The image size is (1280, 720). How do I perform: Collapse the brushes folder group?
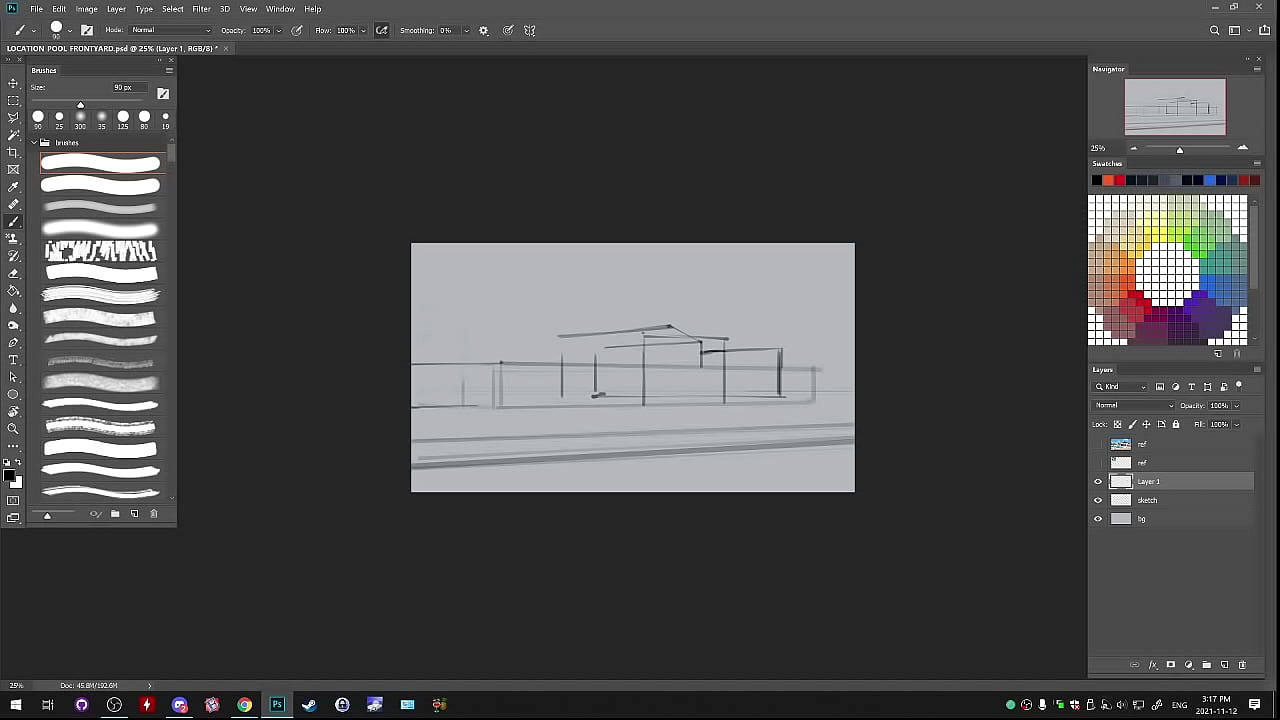point(34,143)
